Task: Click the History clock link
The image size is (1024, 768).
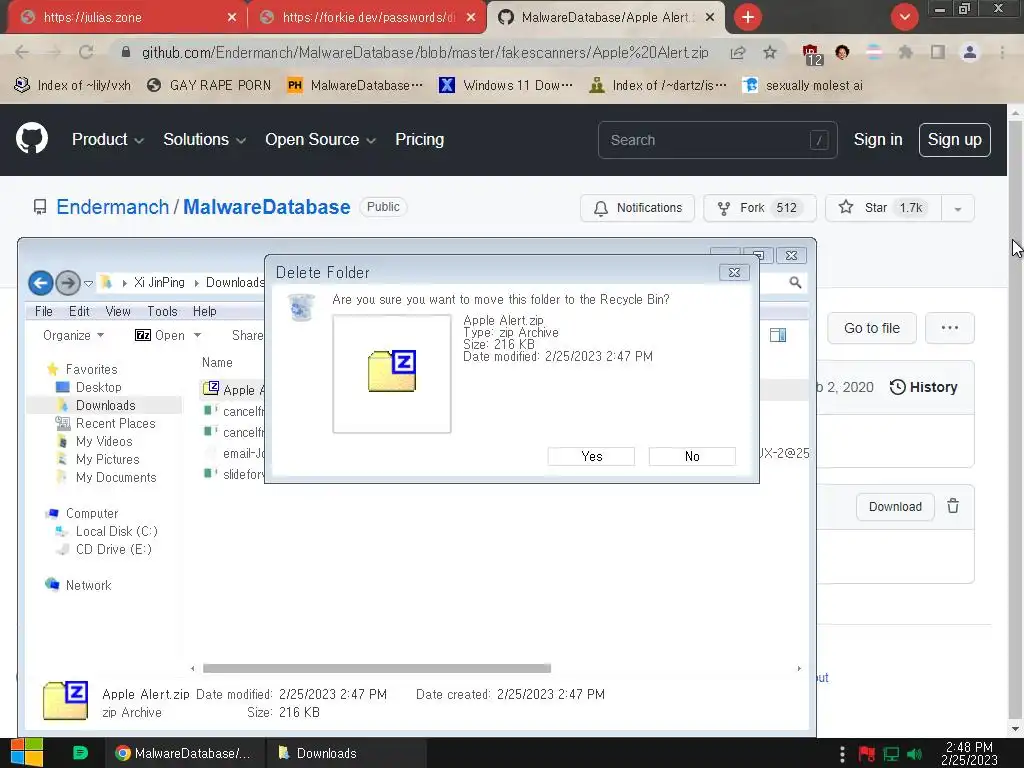Action: pos(923,387)
